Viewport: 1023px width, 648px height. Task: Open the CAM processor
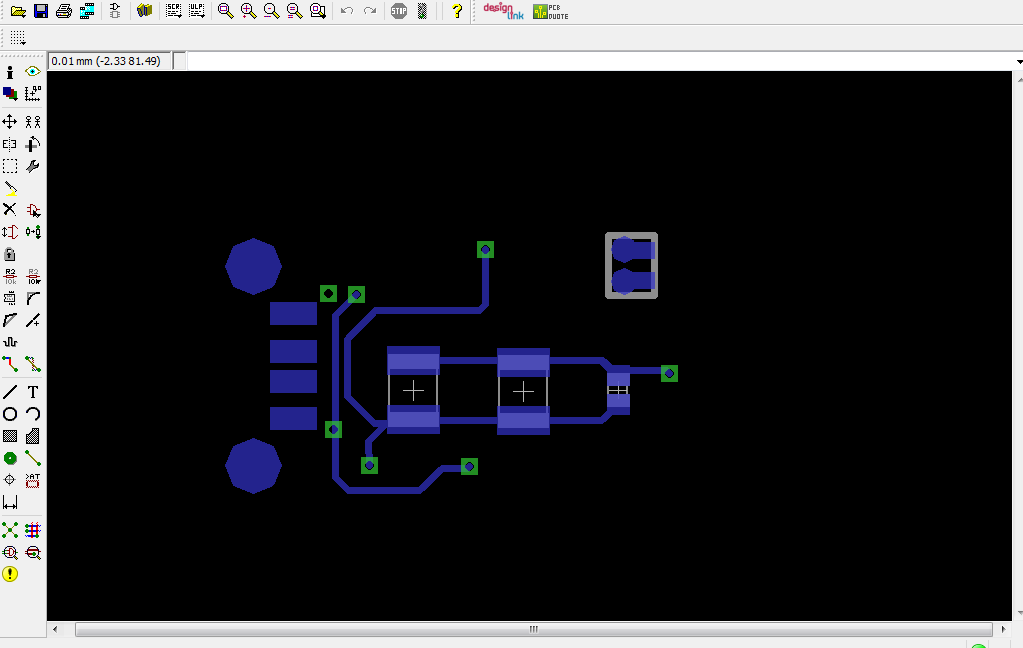tap(87, 11)
